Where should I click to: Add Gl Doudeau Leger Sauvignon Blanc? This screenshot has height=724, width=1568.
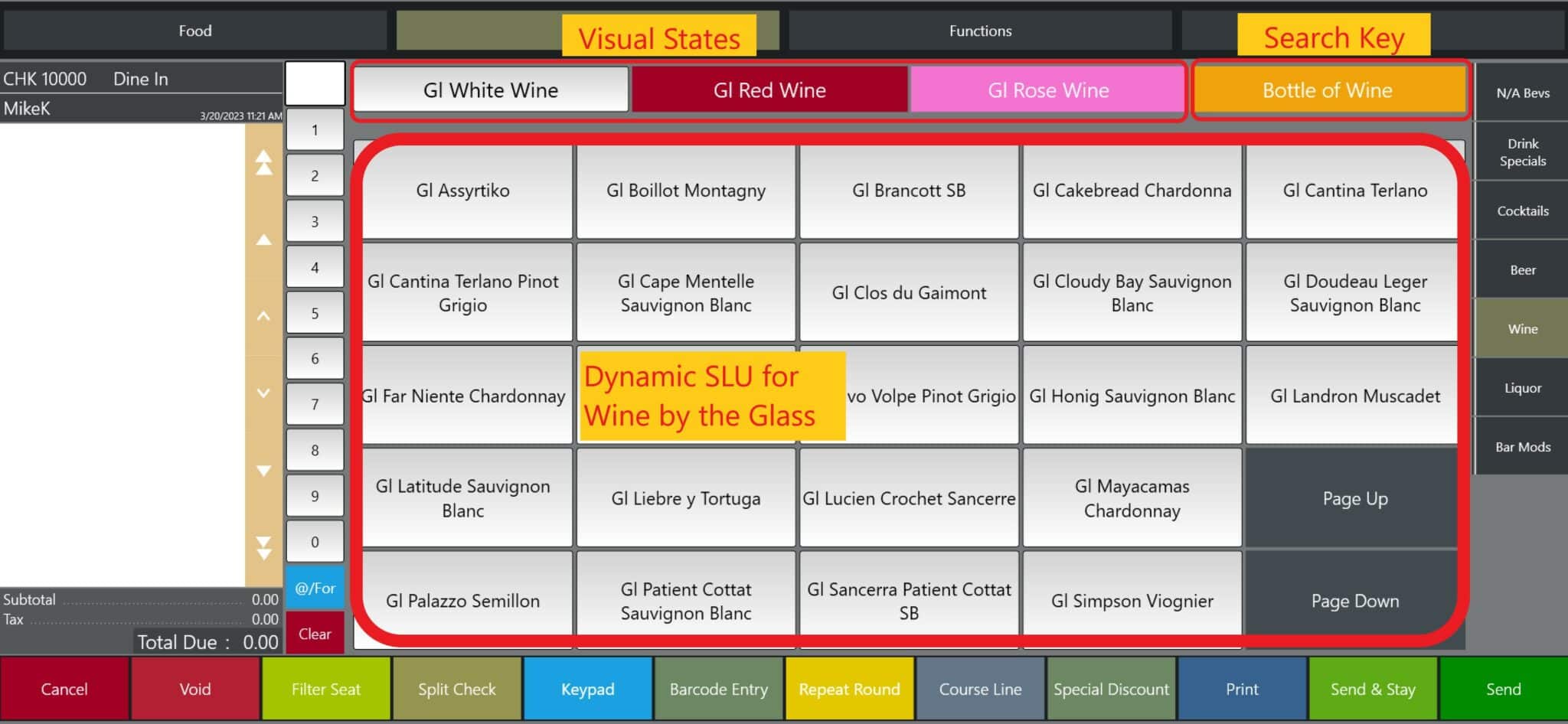pyautogui.click(x=1354, y=292)
